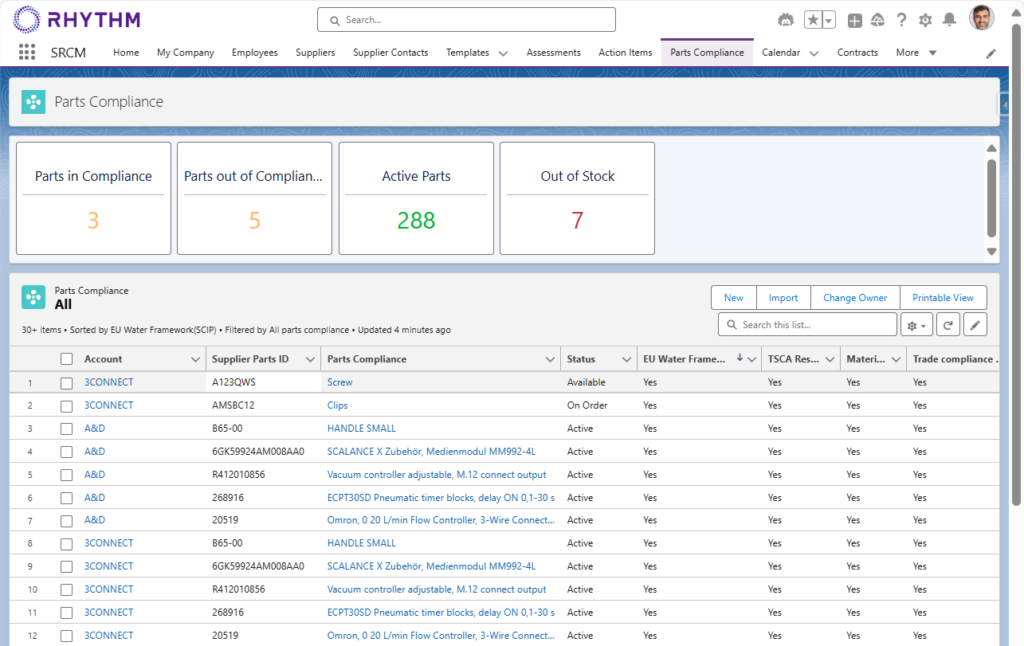Open the Status column dropdown menu
Screen dimensions: 1024x646
point(626,359)
